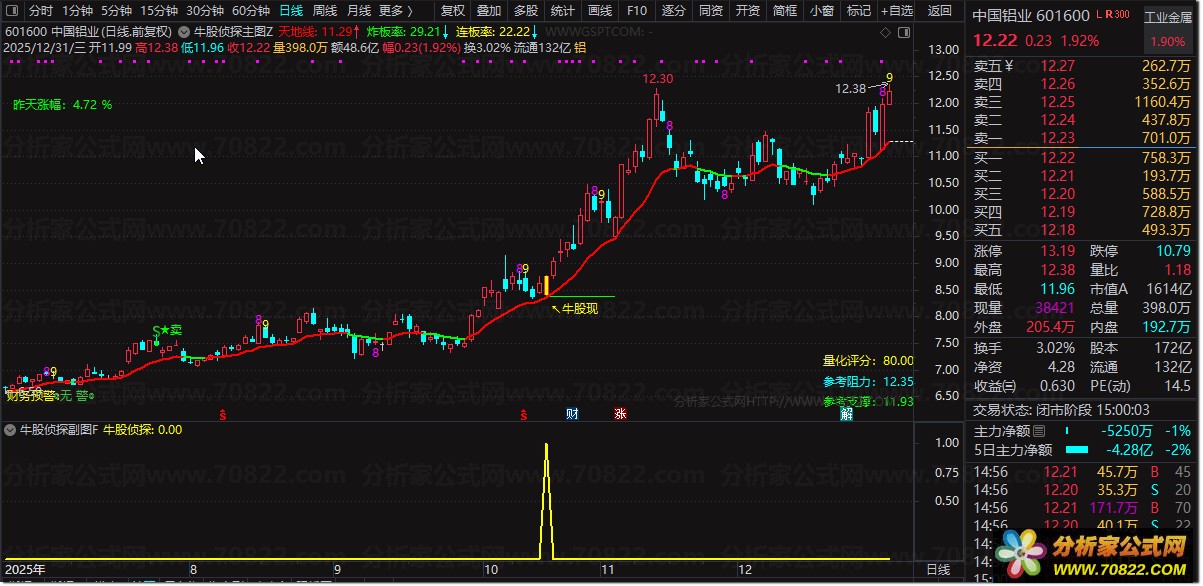Select the 周线 weekly tab
The width and height of the screenshot is (1203, 586).
coord(325,11)
